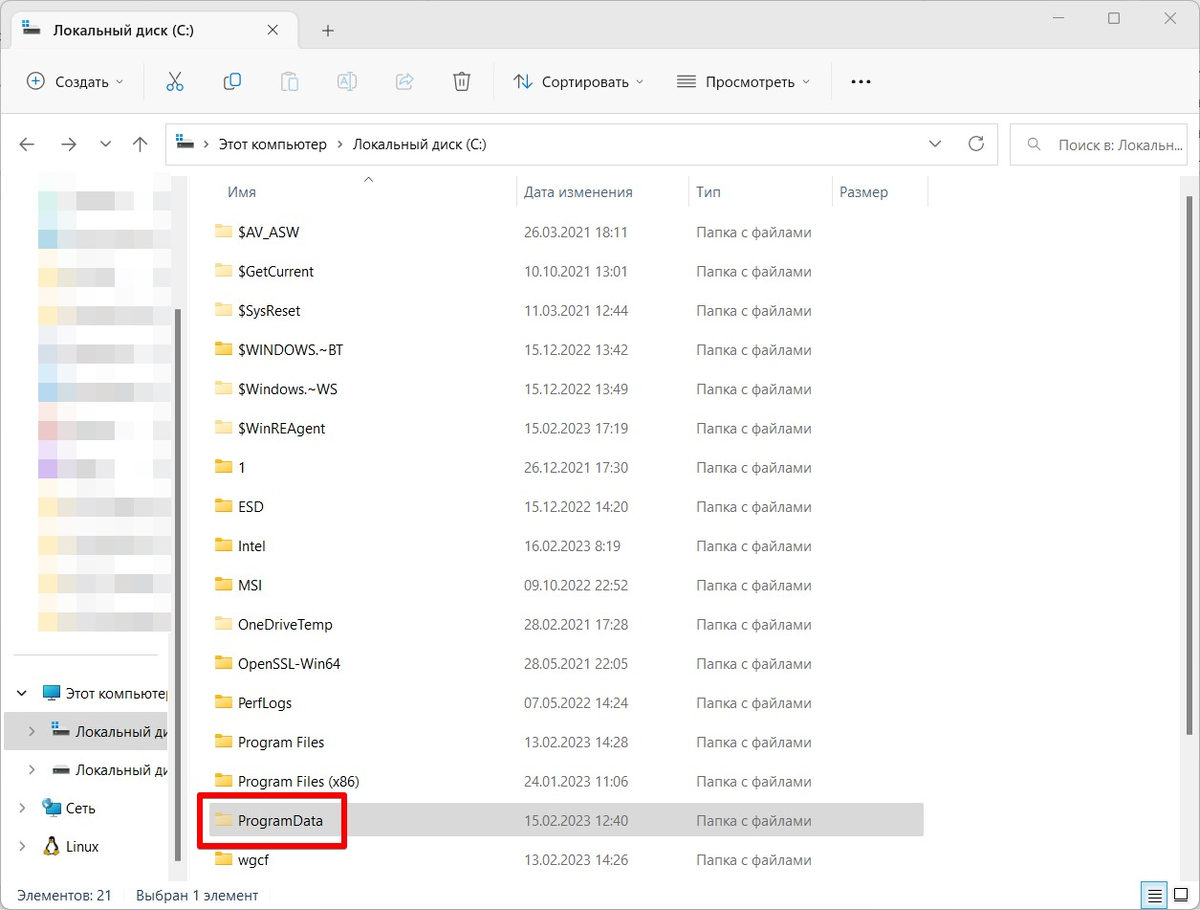Go back with the left arrow

(x=27, y=144)
